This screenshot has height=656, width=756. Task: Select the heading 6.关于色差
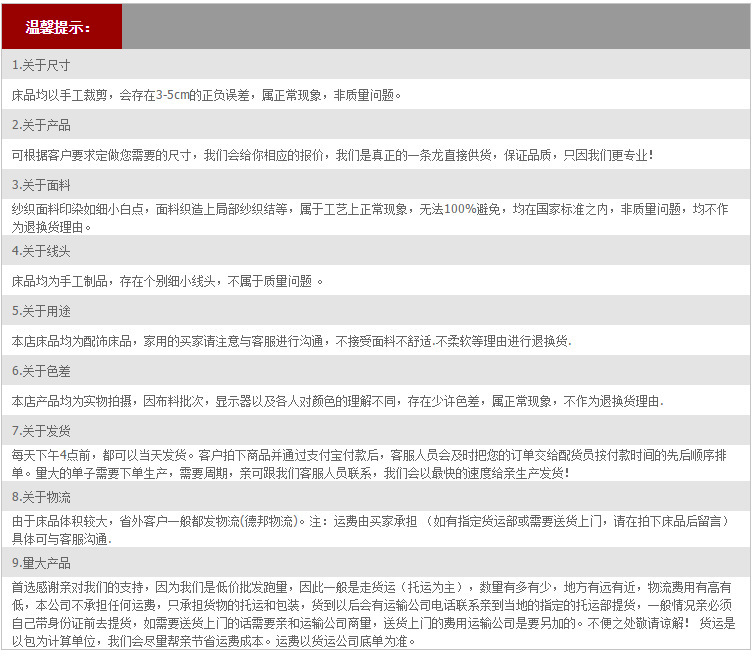41,371
